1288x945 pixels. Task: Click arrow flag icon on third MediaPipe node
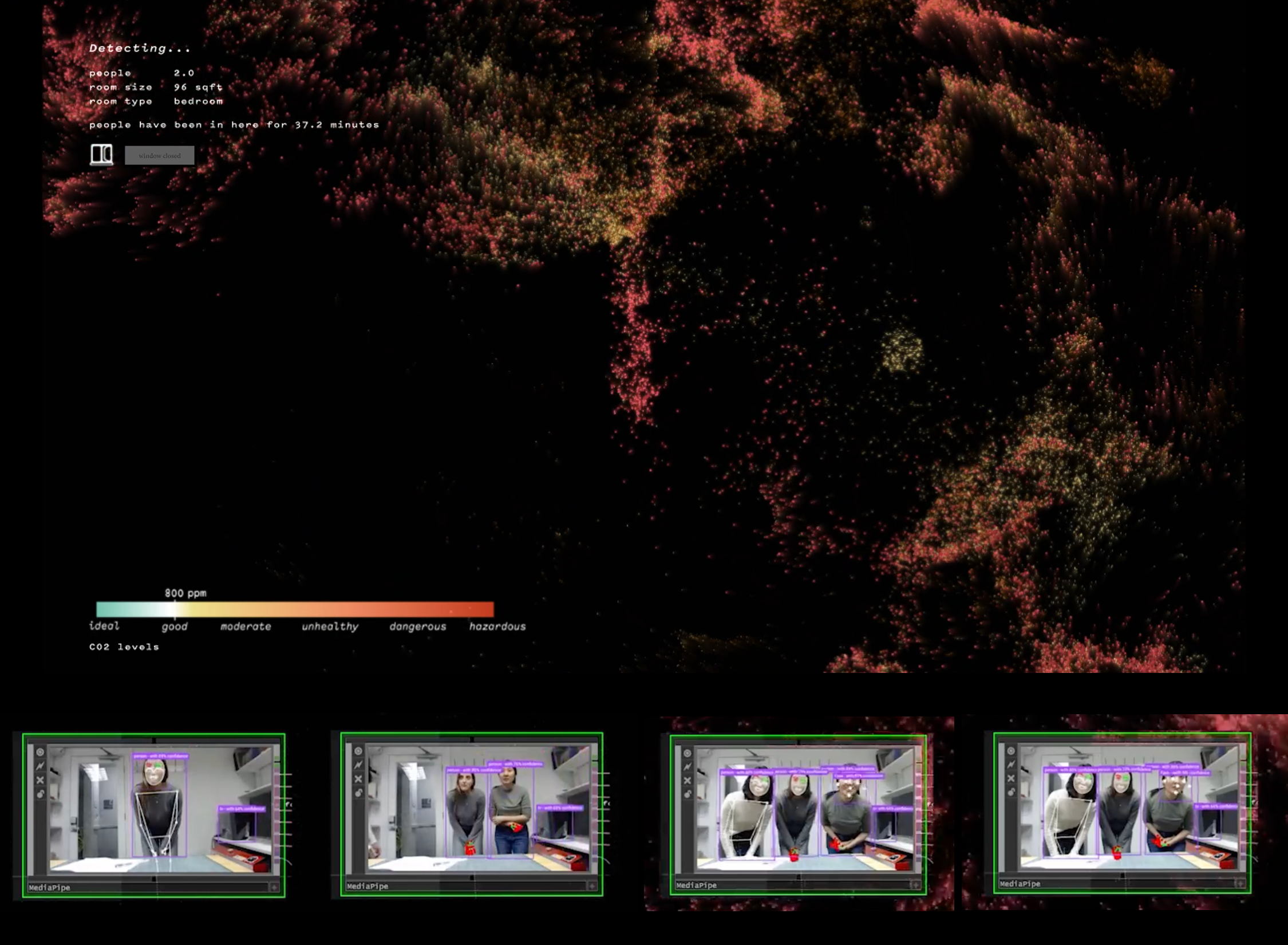(x=688, y=767)
